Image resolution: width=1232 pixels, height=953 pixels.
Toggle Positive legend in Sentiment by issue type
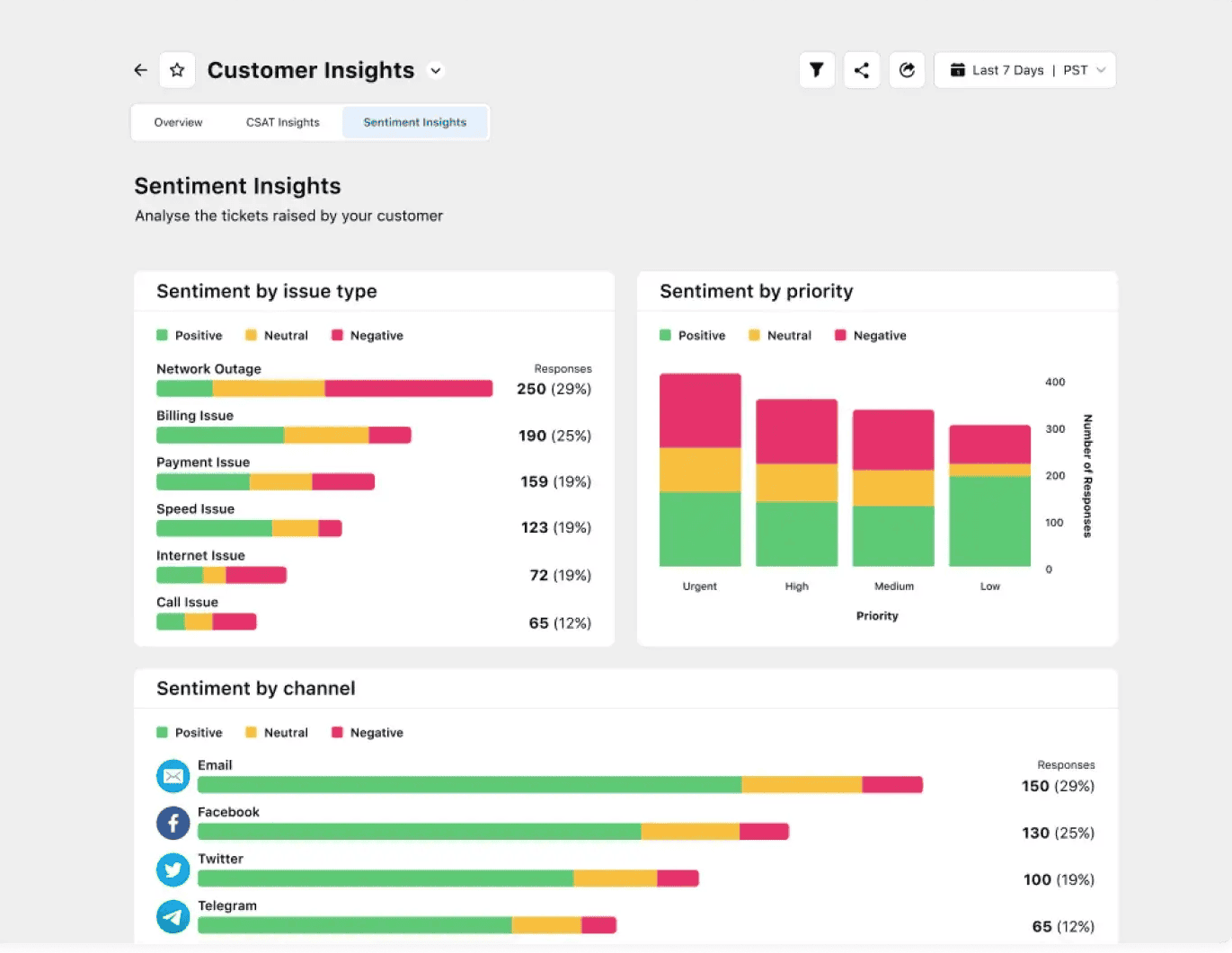[x=190, y=336]
